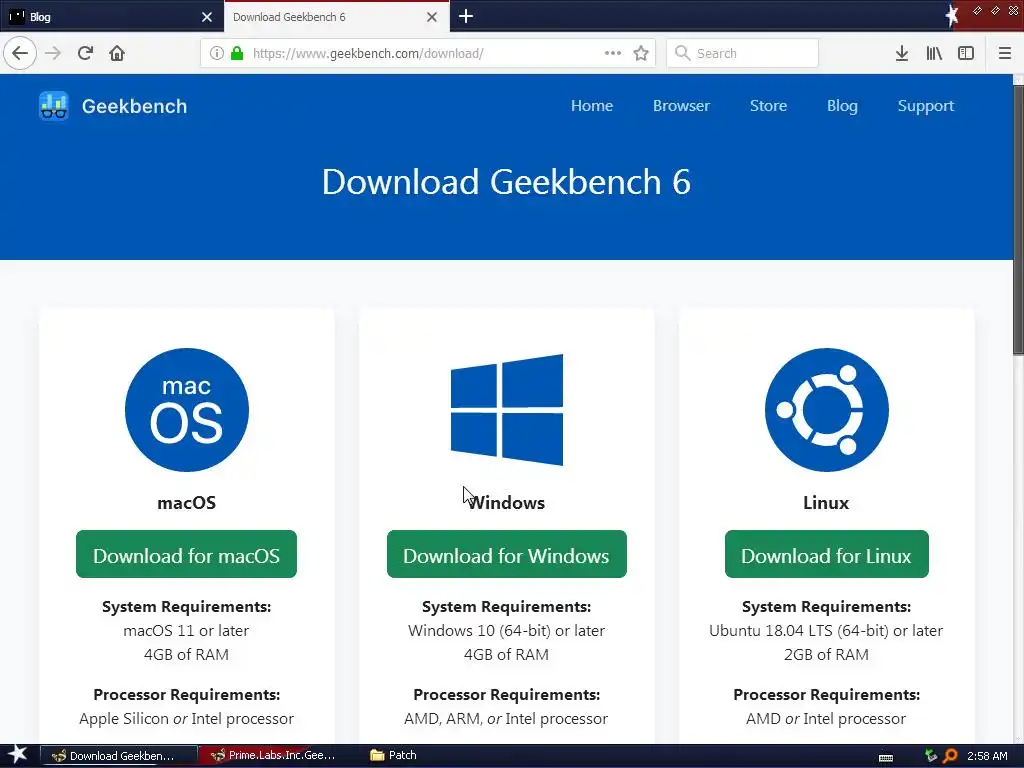The height and width of the screenshot is (768, 1024).
Task: Open the downloads arrow panel
Action: click(x=901, y=53)
